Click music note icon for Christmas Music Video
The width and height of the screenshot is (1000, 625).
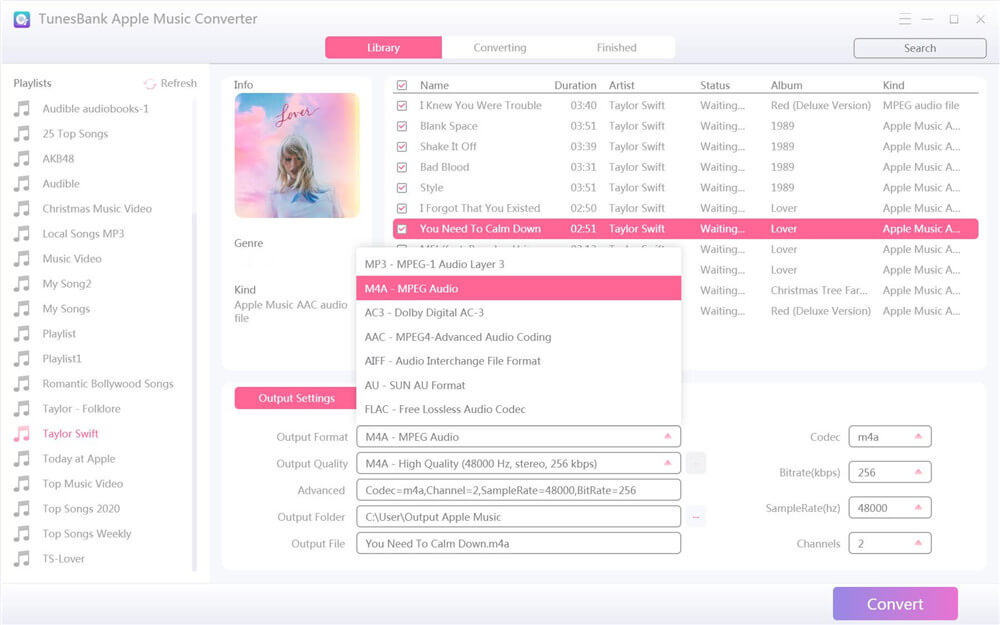[22, 209]
